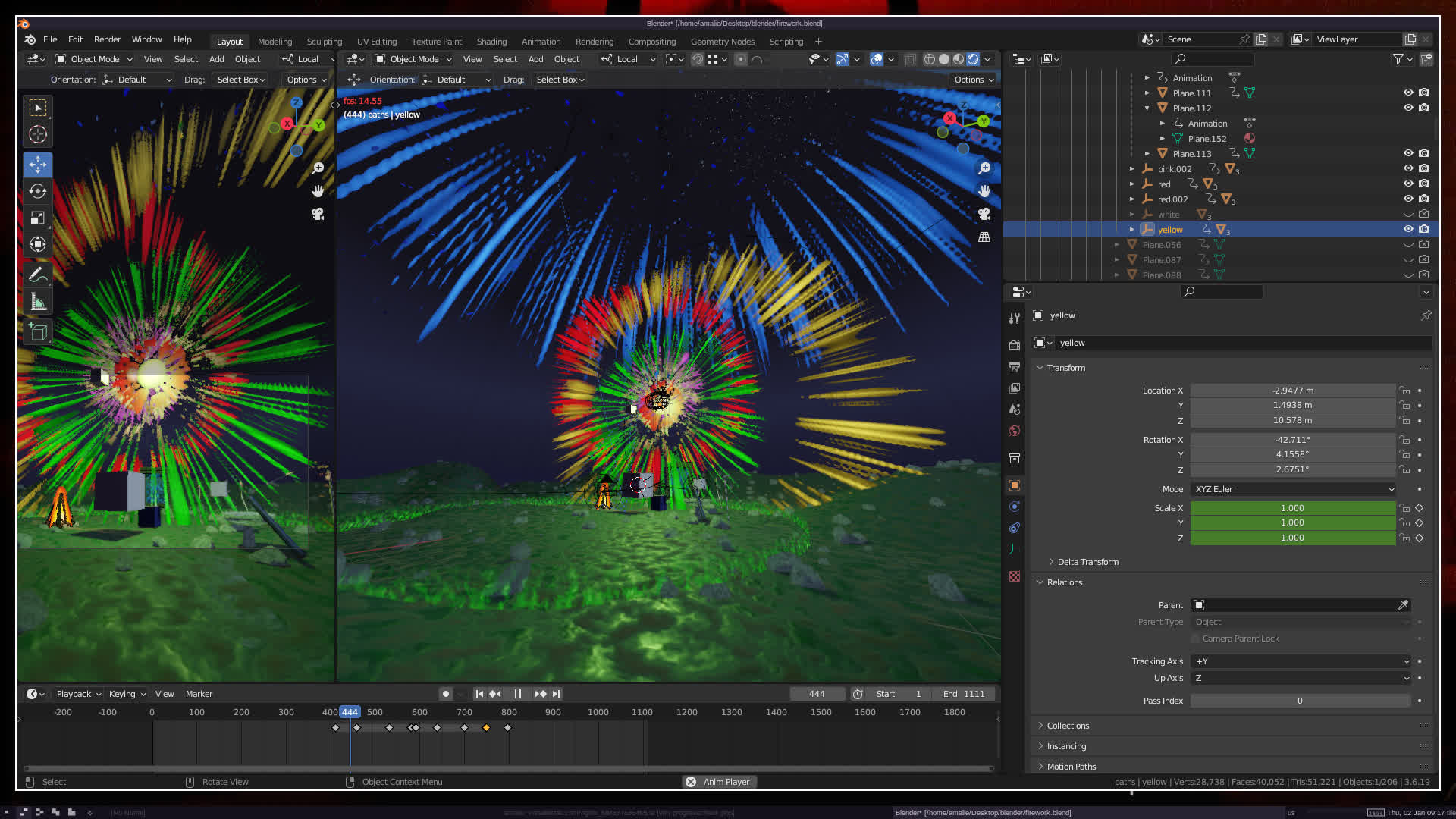1456x819 pixels.
Task: Pause the animation playback
Action: (x=517, y=694)
